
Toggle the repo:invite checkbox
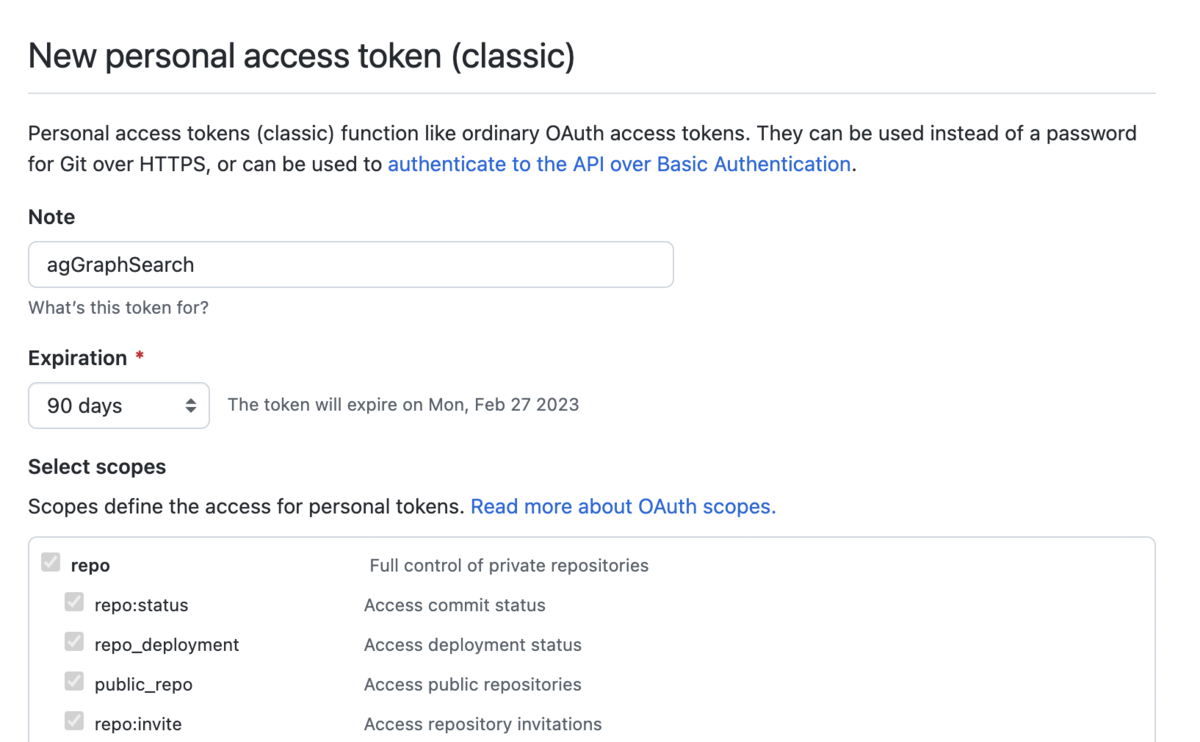(x=74, y=721)
